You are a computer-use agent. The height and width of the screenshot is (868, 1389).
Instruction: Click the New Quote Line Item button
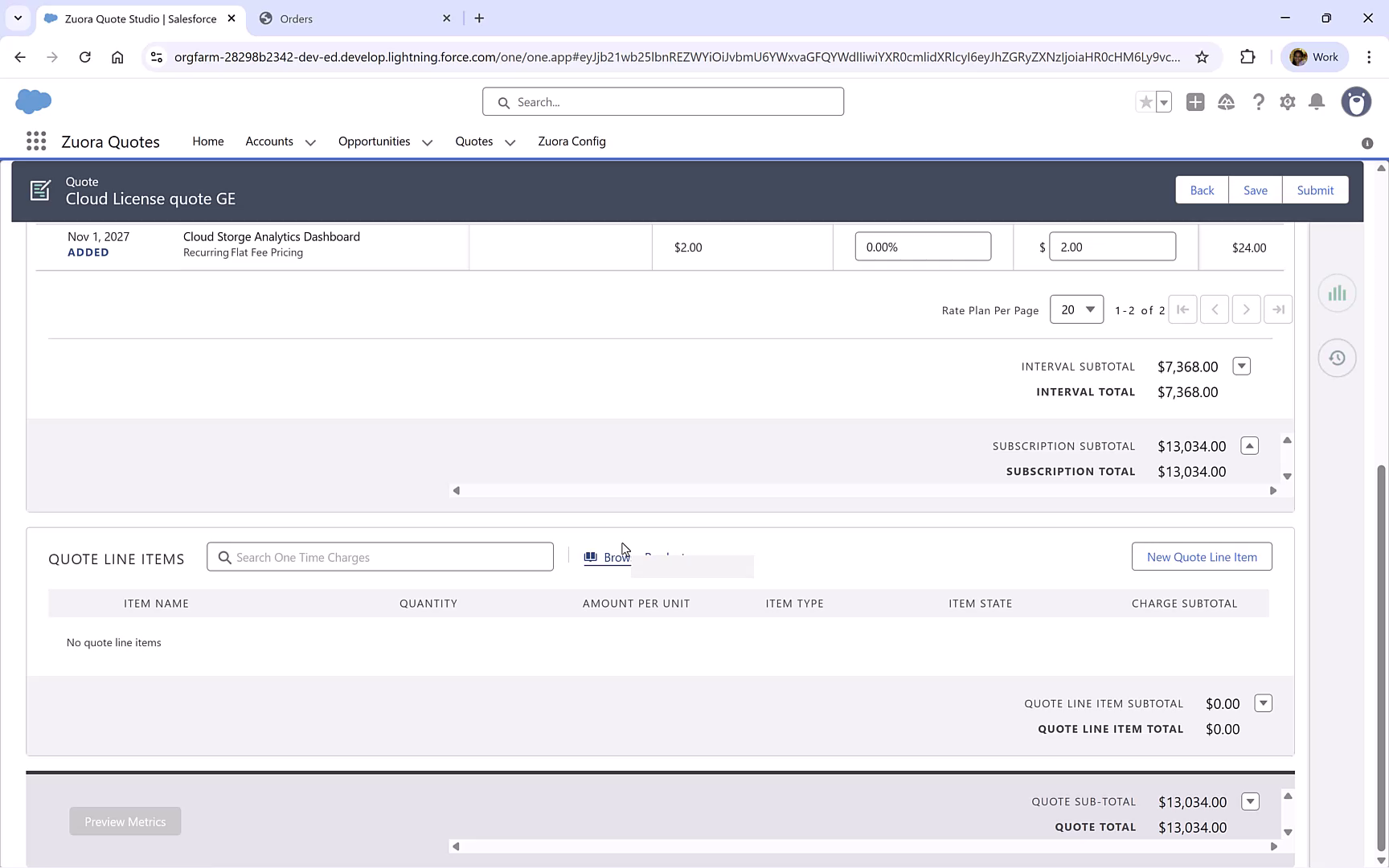pos(1202,556)
